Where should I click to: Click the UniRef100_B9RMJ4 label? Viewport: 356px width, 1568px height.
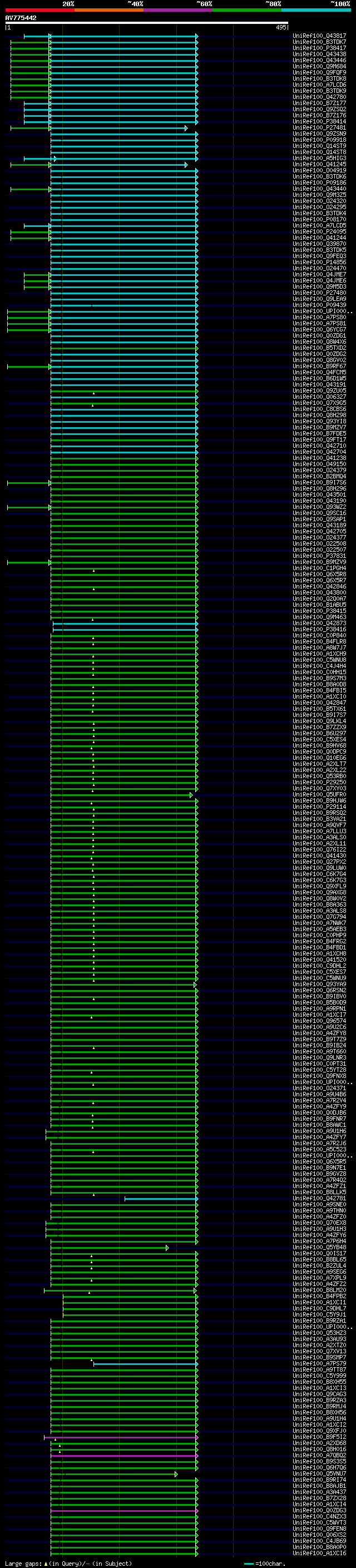pyautogui.click(x=319, y=1406)
